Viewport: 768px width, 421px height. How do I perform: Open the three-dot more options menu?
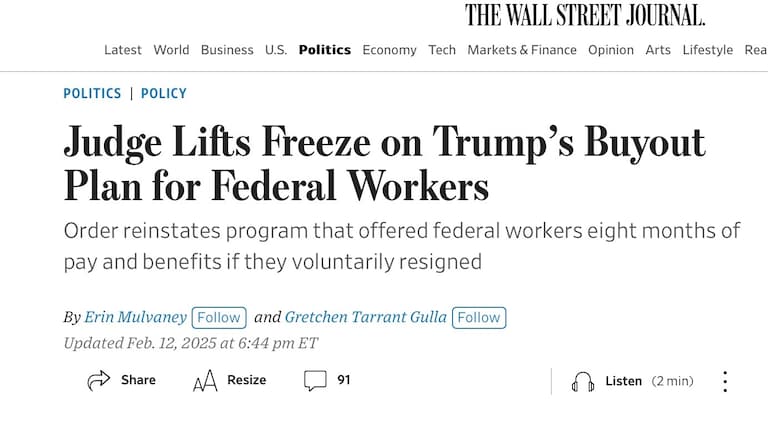tap(725, 381)
